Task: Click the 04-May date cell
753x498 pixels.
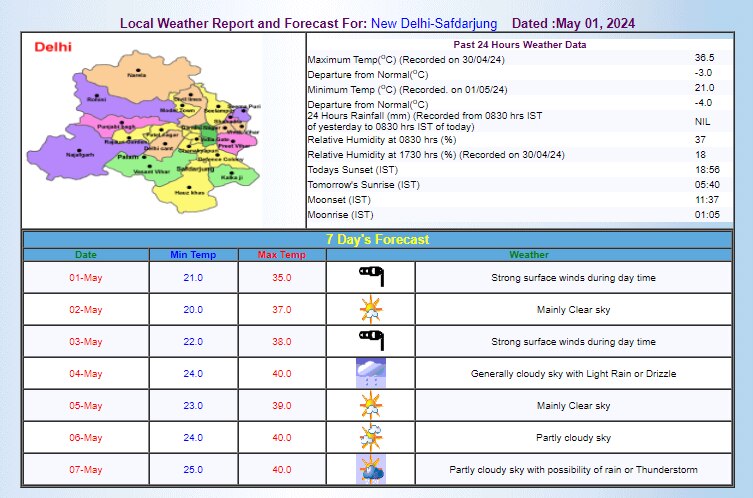Action: [85, 374]
